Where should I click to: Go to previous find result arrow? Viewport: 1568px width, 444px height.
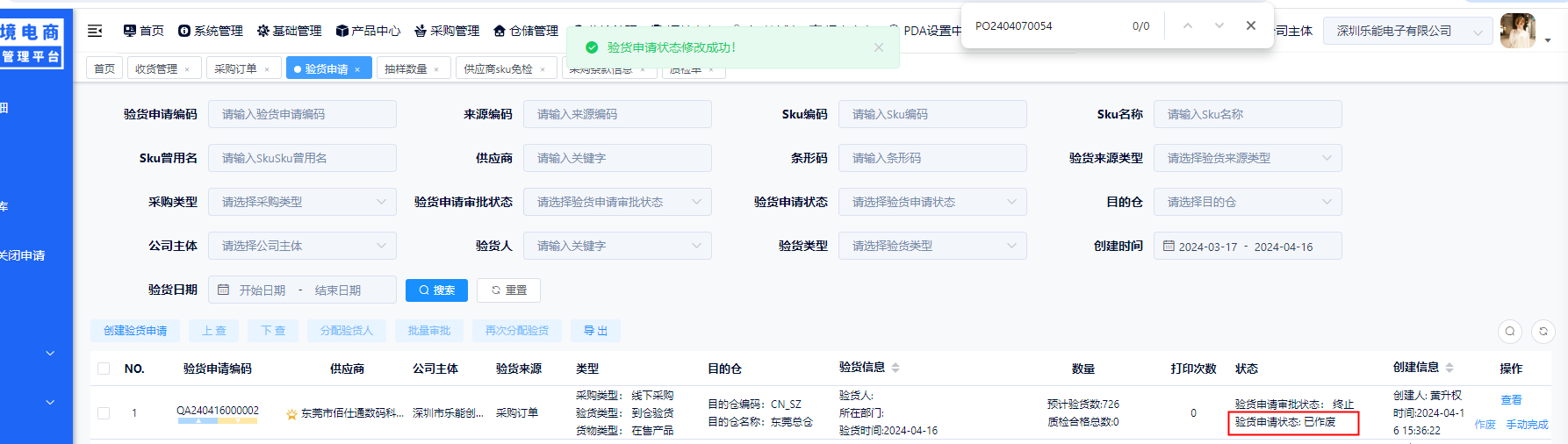coord(1188,25)
